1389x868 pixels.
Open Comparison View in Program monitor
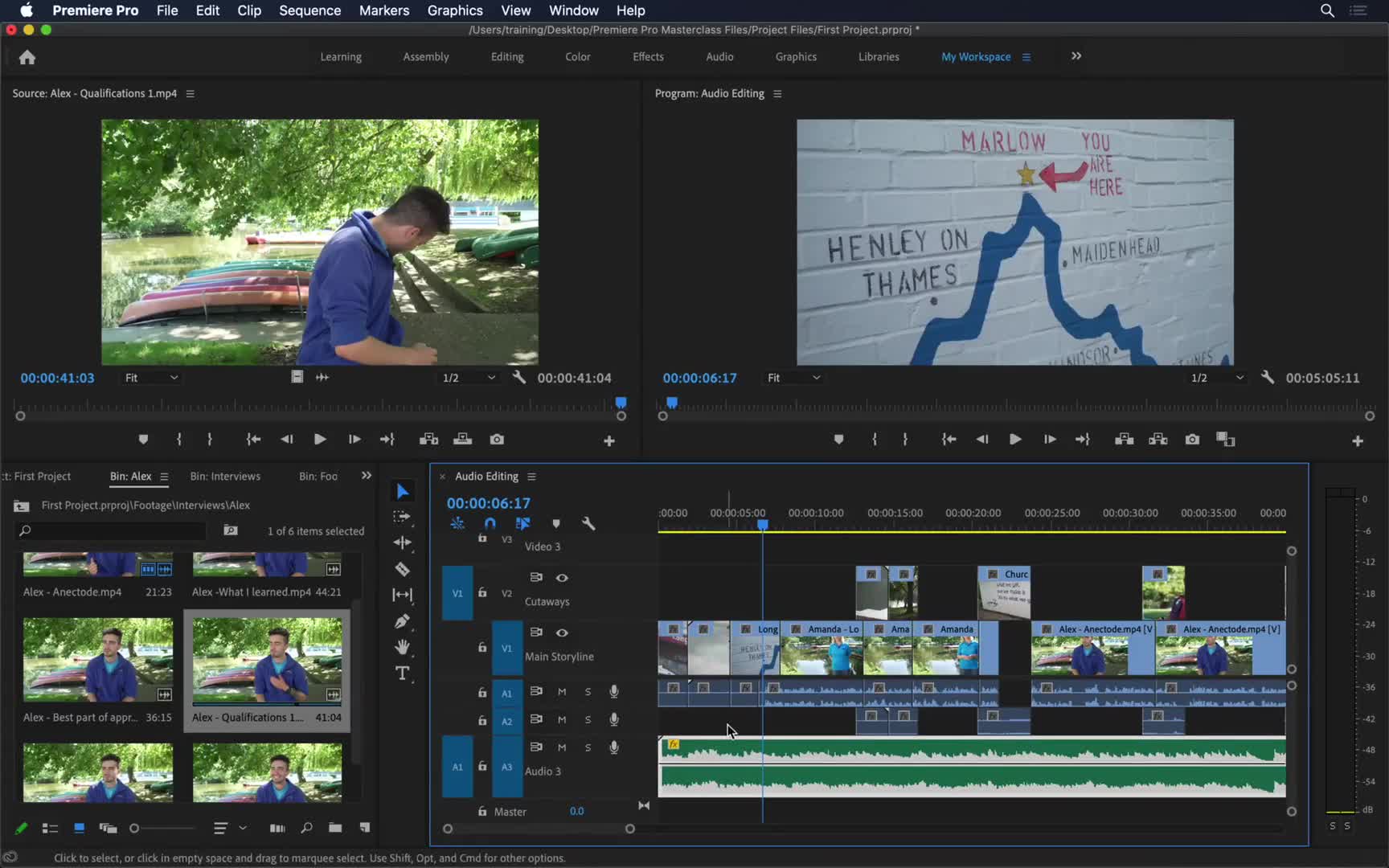(1225, 440)
